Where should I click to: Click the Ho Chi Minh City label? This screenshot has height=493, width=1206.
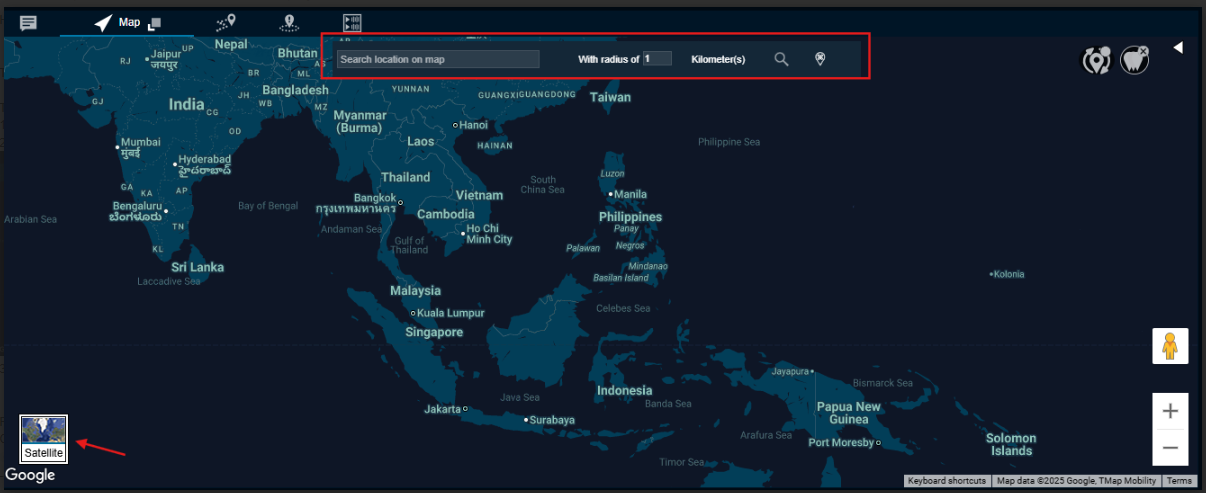pos(489,233)
